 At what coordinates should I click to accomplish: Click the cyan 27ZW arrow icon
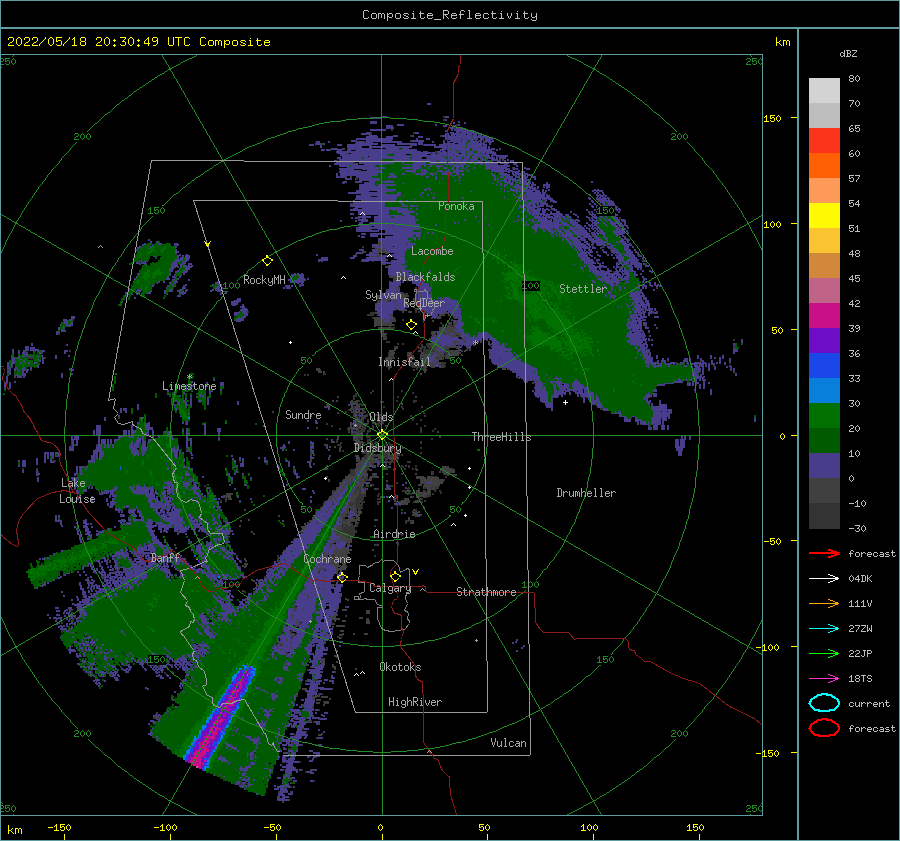824,629
